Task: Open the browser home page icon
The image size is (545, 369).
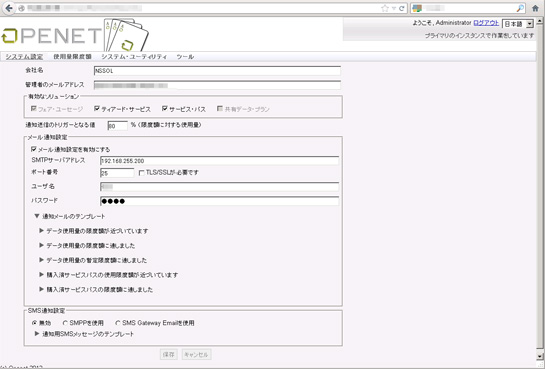Action: tap(536, 8)
